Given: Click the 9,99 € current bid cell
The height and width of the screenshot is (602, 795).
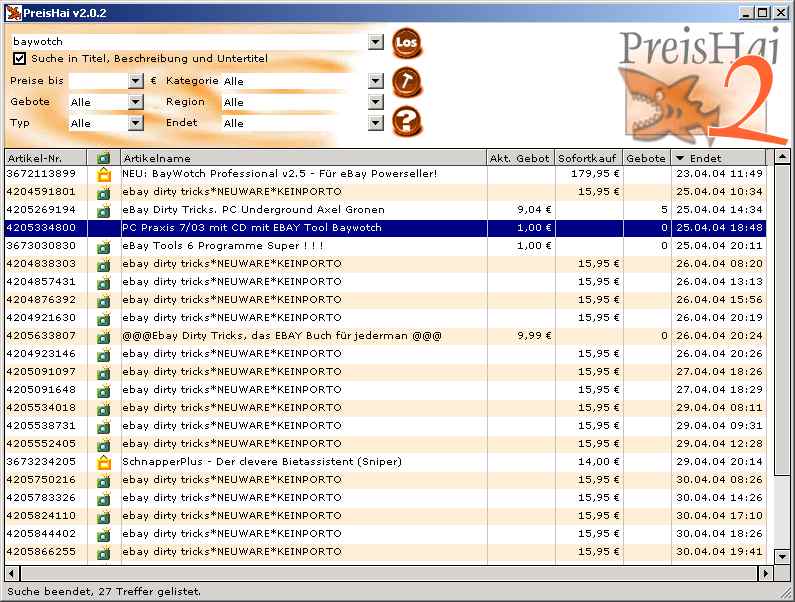Looking at the screenshot, I should (534, 336).
